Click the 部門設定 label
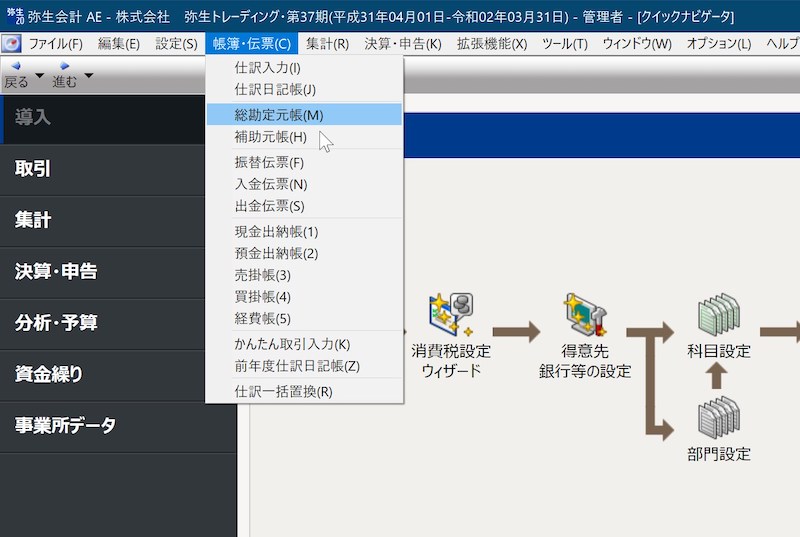The width and height of the screenshot is (800, 537). pos(719,454)
